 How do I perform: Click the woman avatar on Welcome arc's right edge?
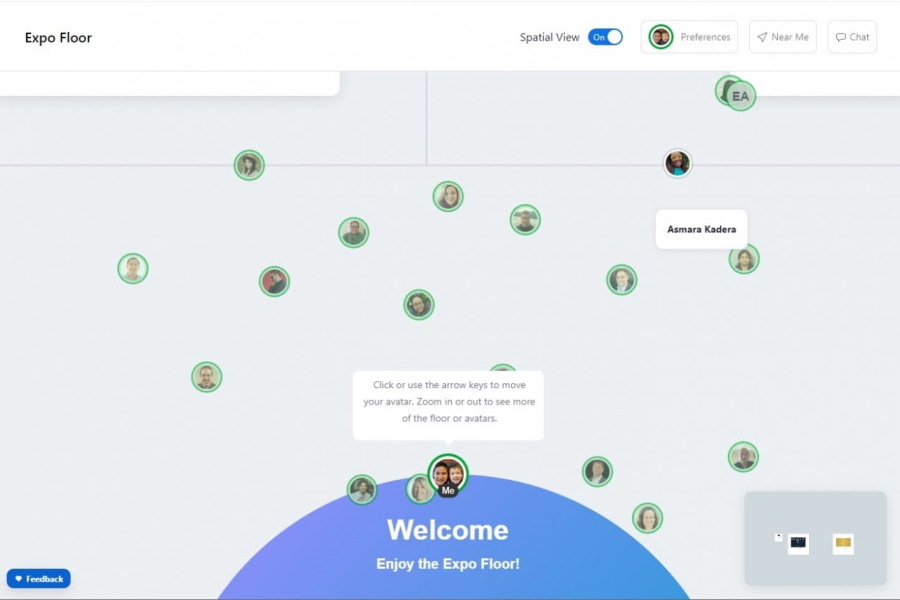647,518
